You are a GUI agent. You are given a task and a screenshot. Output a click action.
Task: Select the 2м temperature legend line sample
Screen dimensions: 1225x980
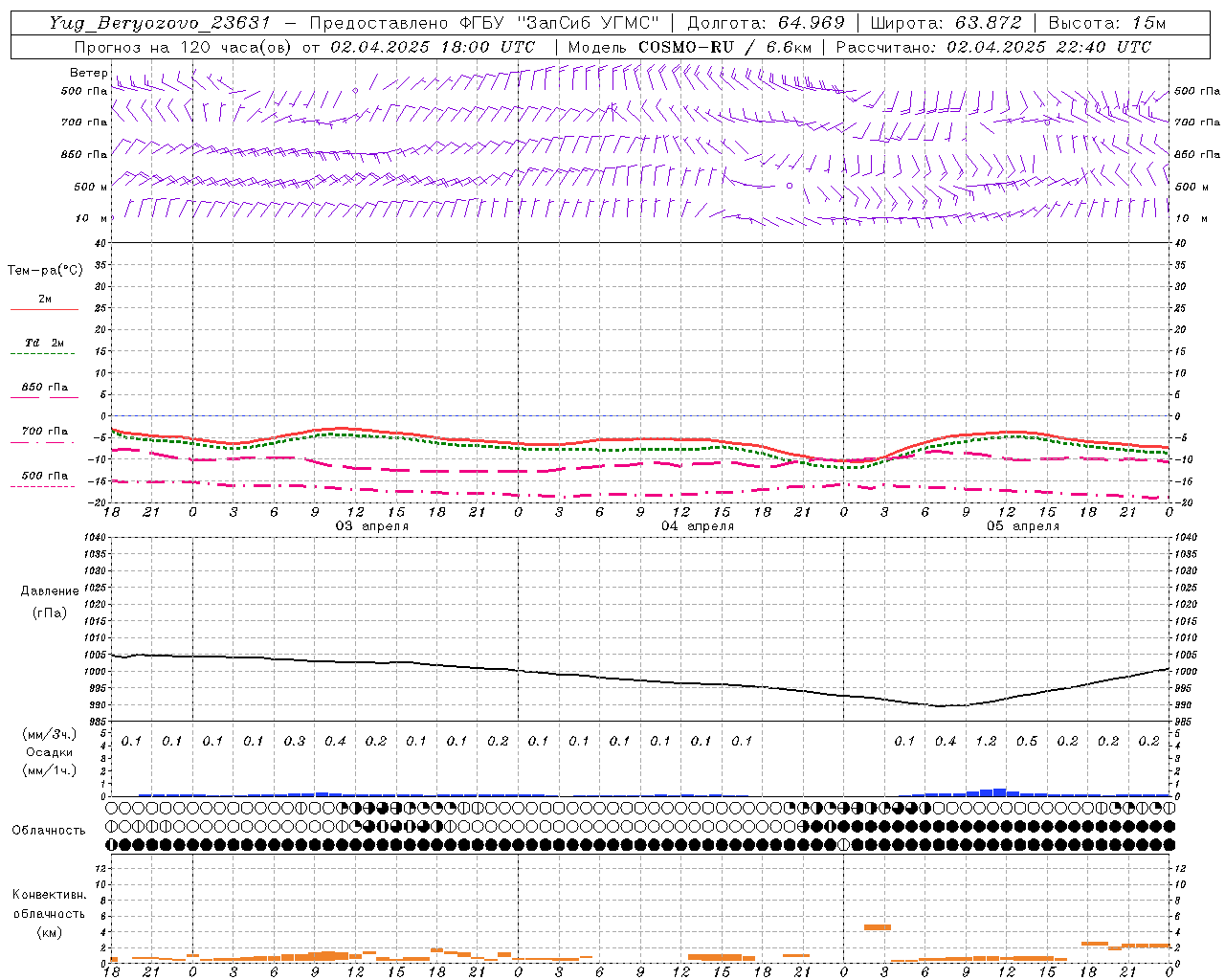[44, 309]
